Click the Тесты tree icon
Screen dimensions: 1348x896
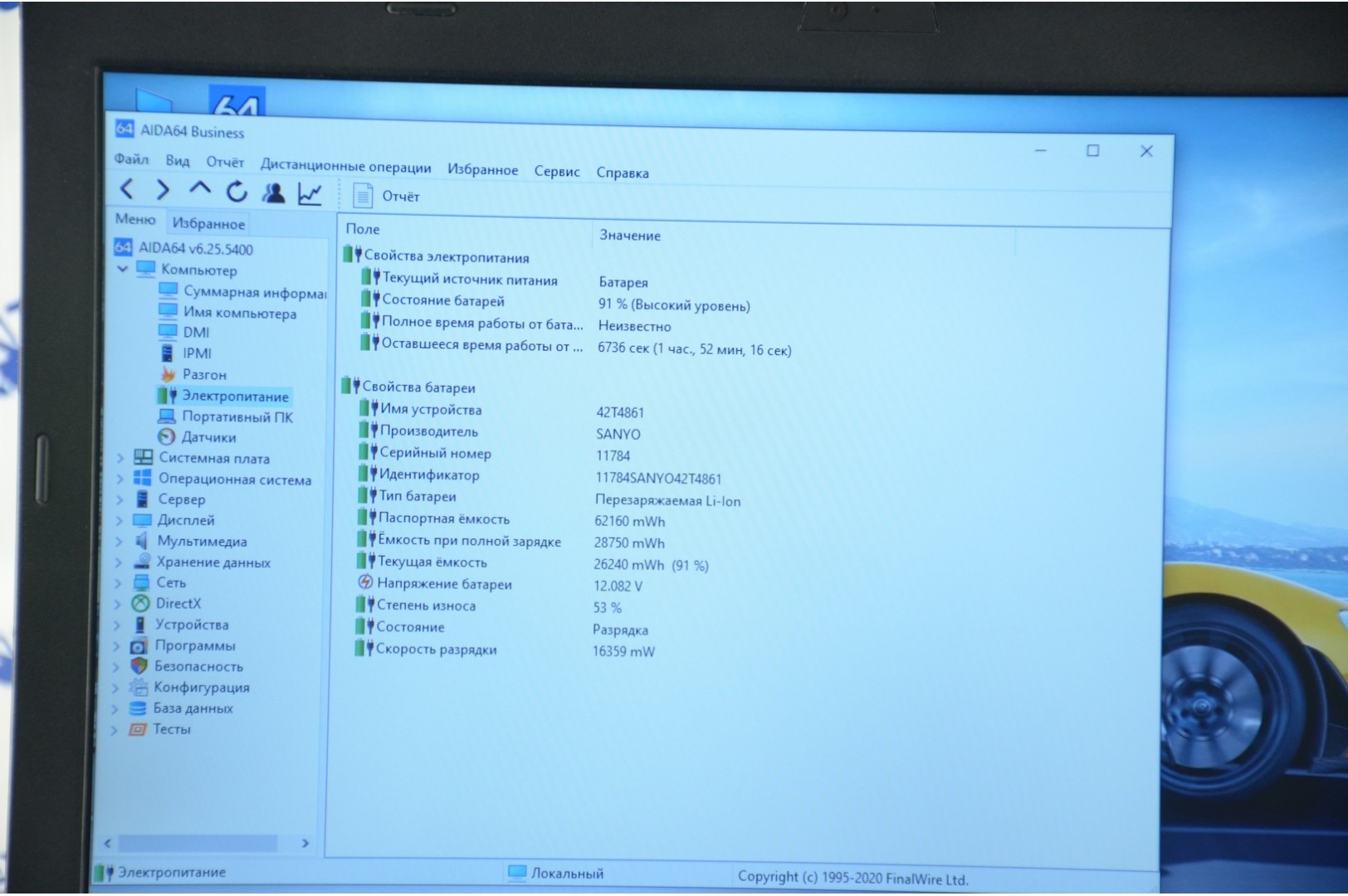[x=137, y=729]
